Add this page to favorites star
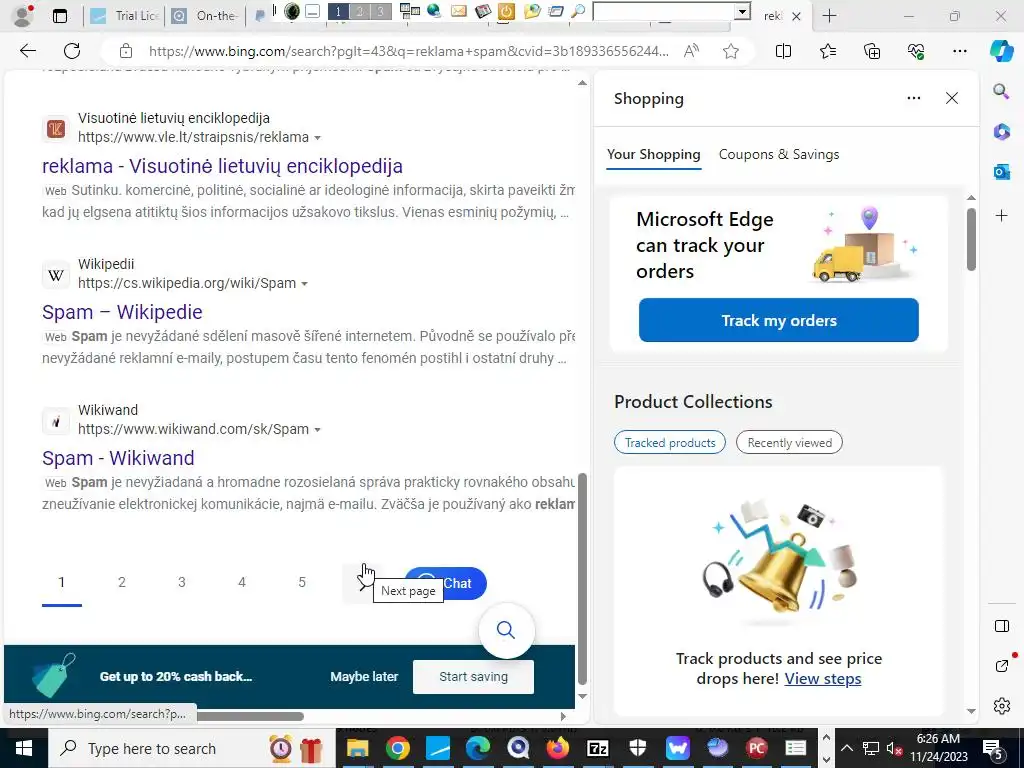Screen dimensions: 1024x768 731,51
